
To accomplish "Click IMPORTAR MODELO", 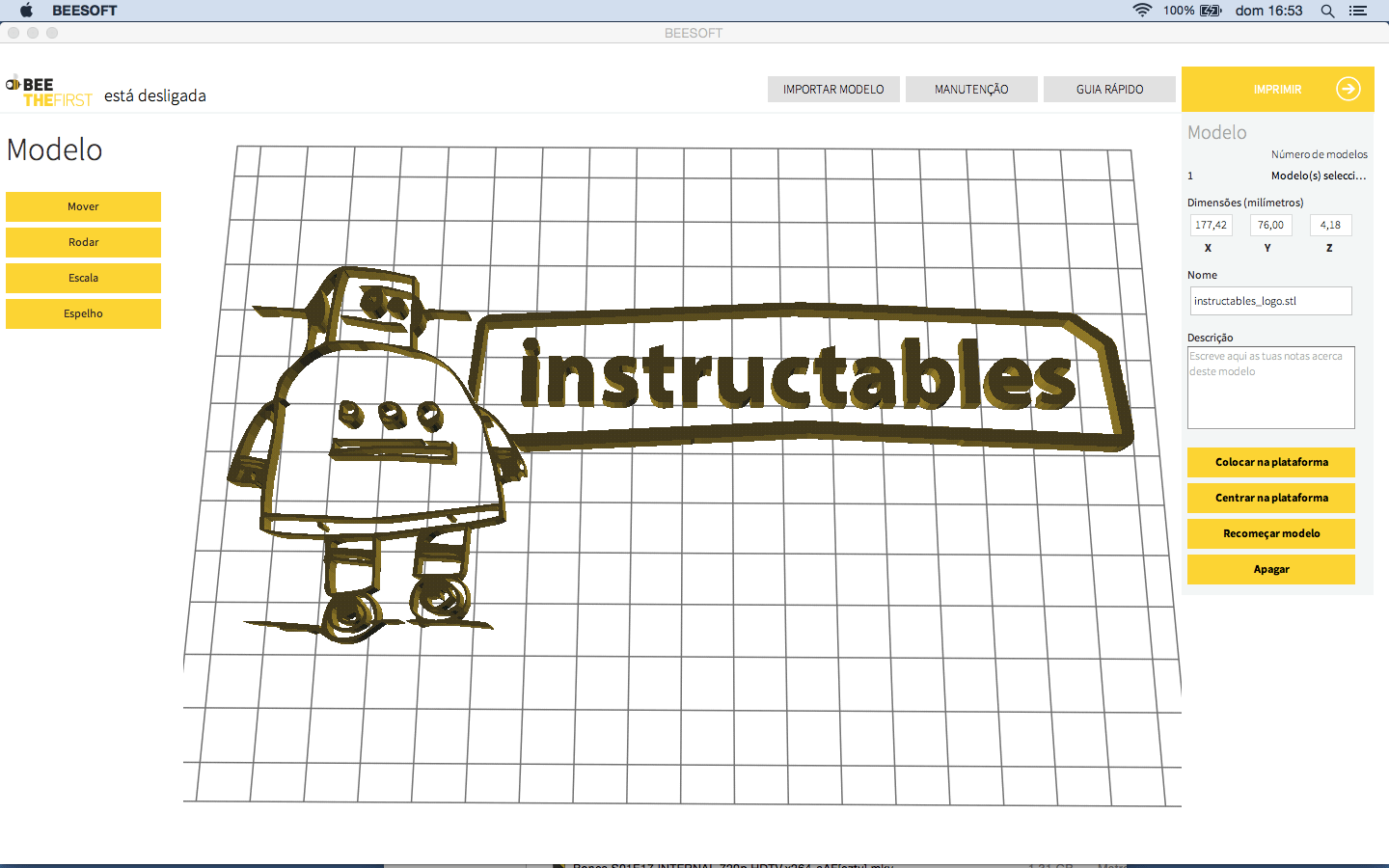I will [832, 89].
